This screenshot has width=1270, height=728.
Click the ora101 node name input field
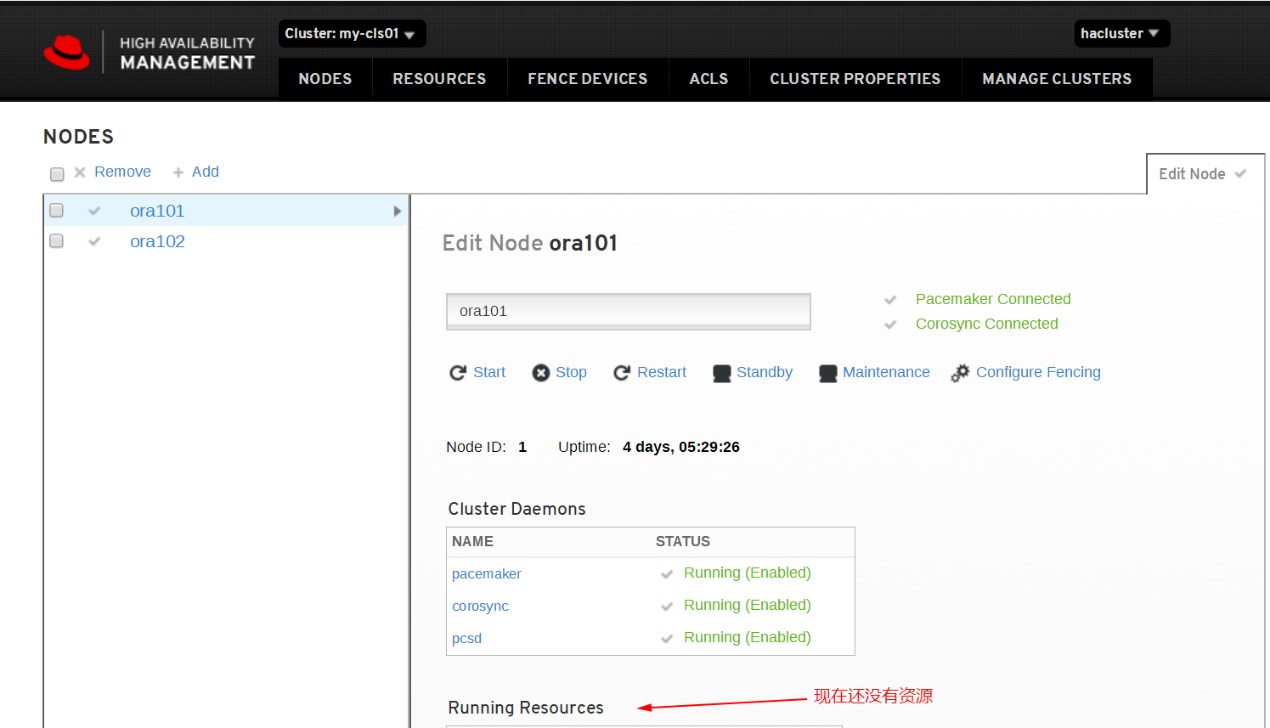(628, 311)
